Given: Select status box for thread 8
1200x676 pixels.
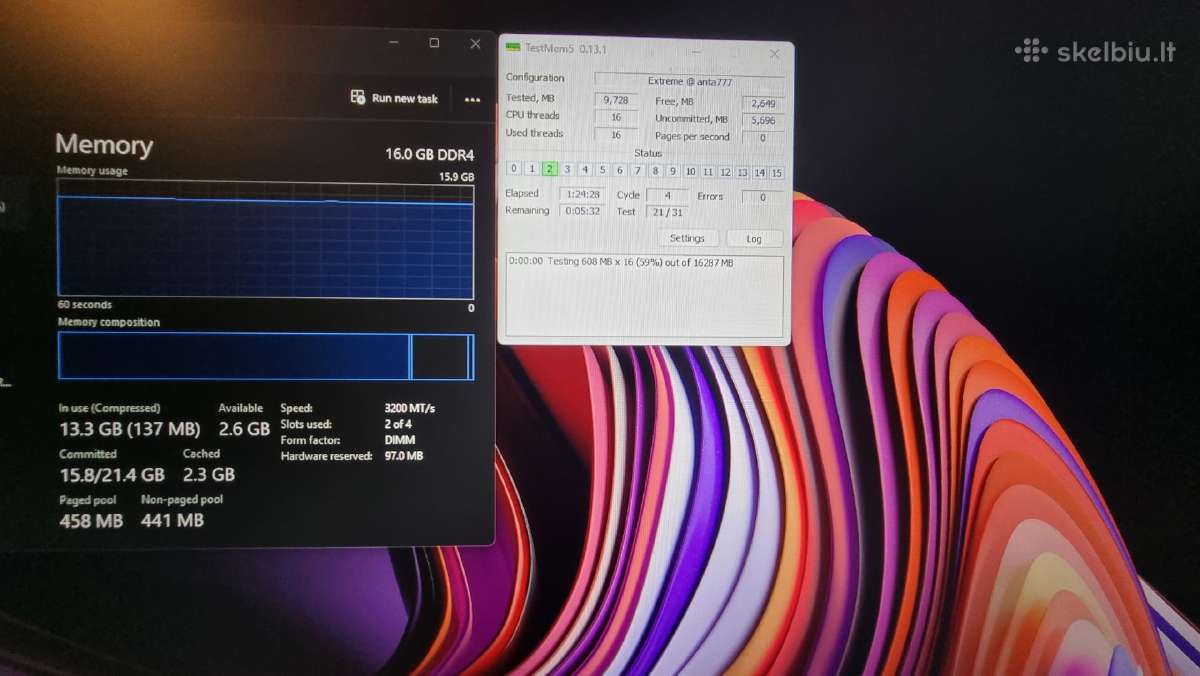Looking at the screenshot, I should [655, 171].
